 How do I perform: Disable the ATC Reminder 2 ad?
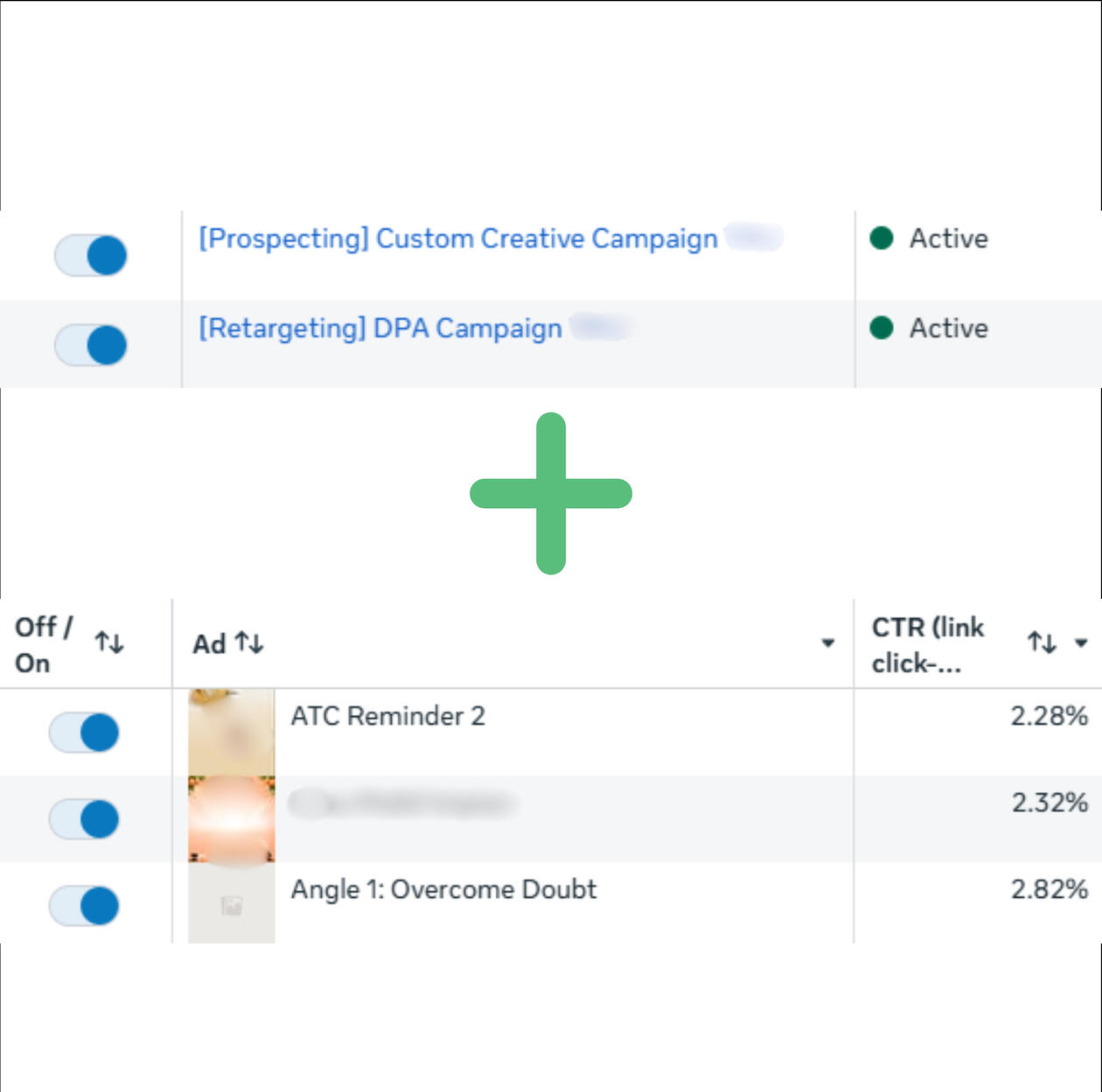coord(84,732)
